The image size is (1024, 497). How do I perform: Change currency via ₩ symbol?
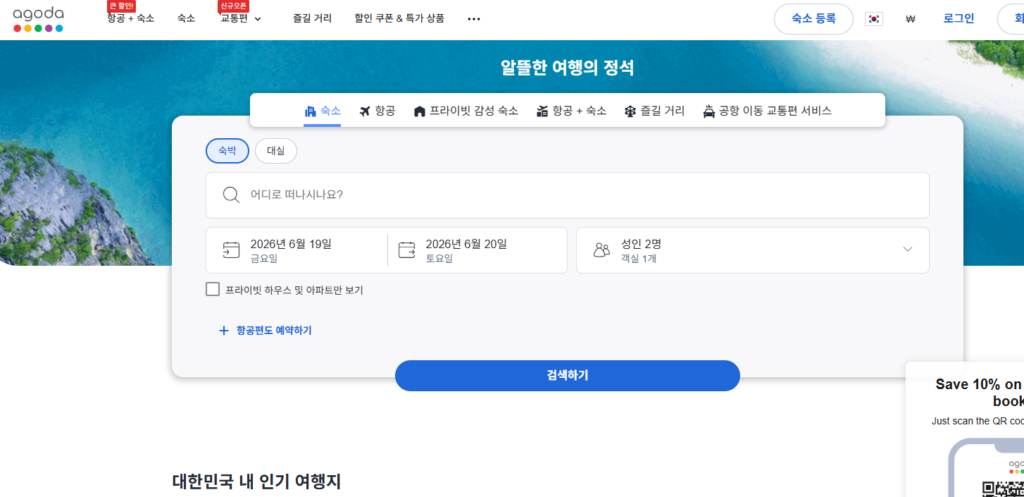pyautogui.click(x=910, y=19)
